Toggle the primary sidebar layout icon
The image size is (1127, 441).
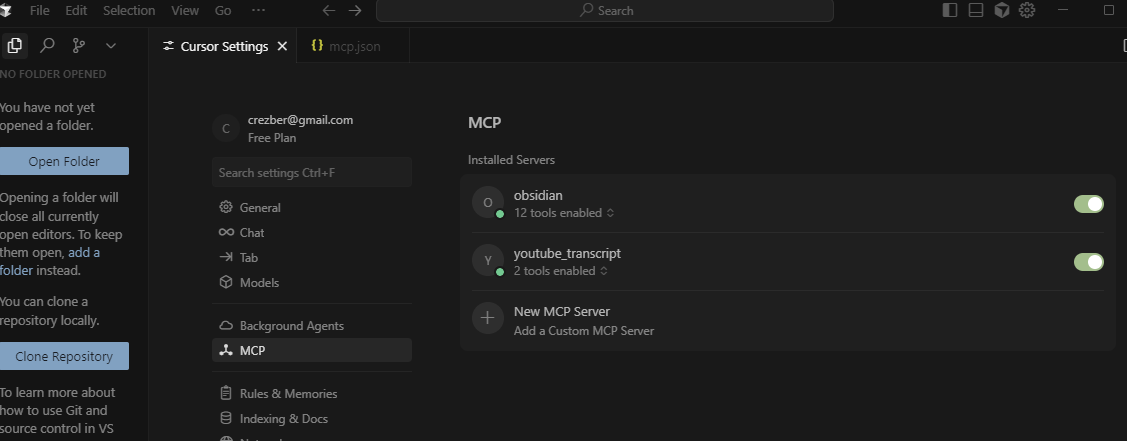click(x=949, y=10)
